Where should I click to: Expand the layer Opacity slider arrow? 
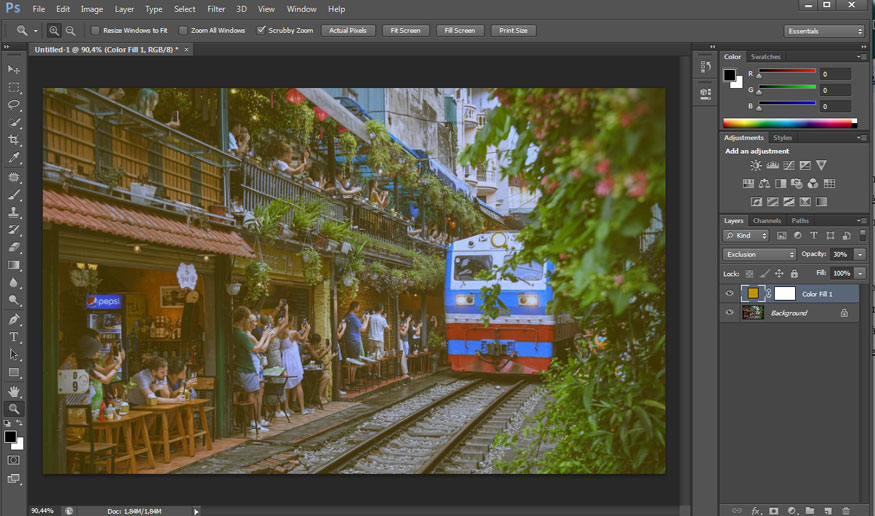859,254
